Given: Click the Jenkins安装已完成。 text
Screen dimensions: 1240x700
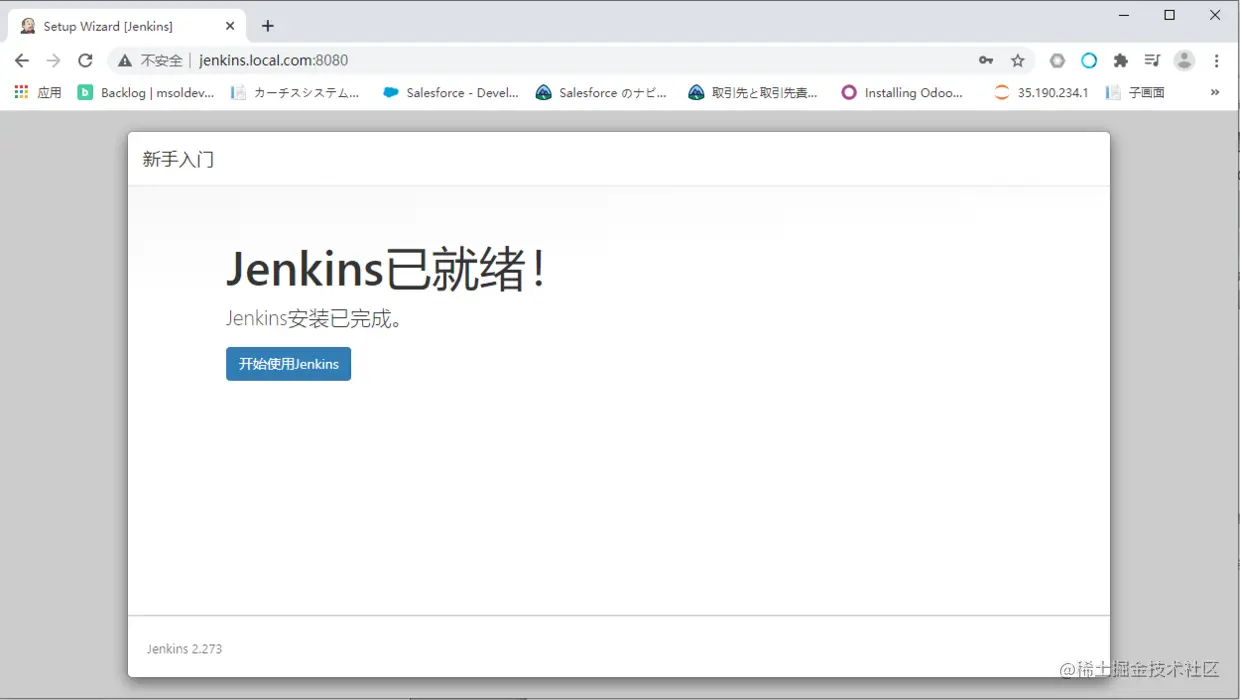Looking at the screenshot, I should pos(314,319).
